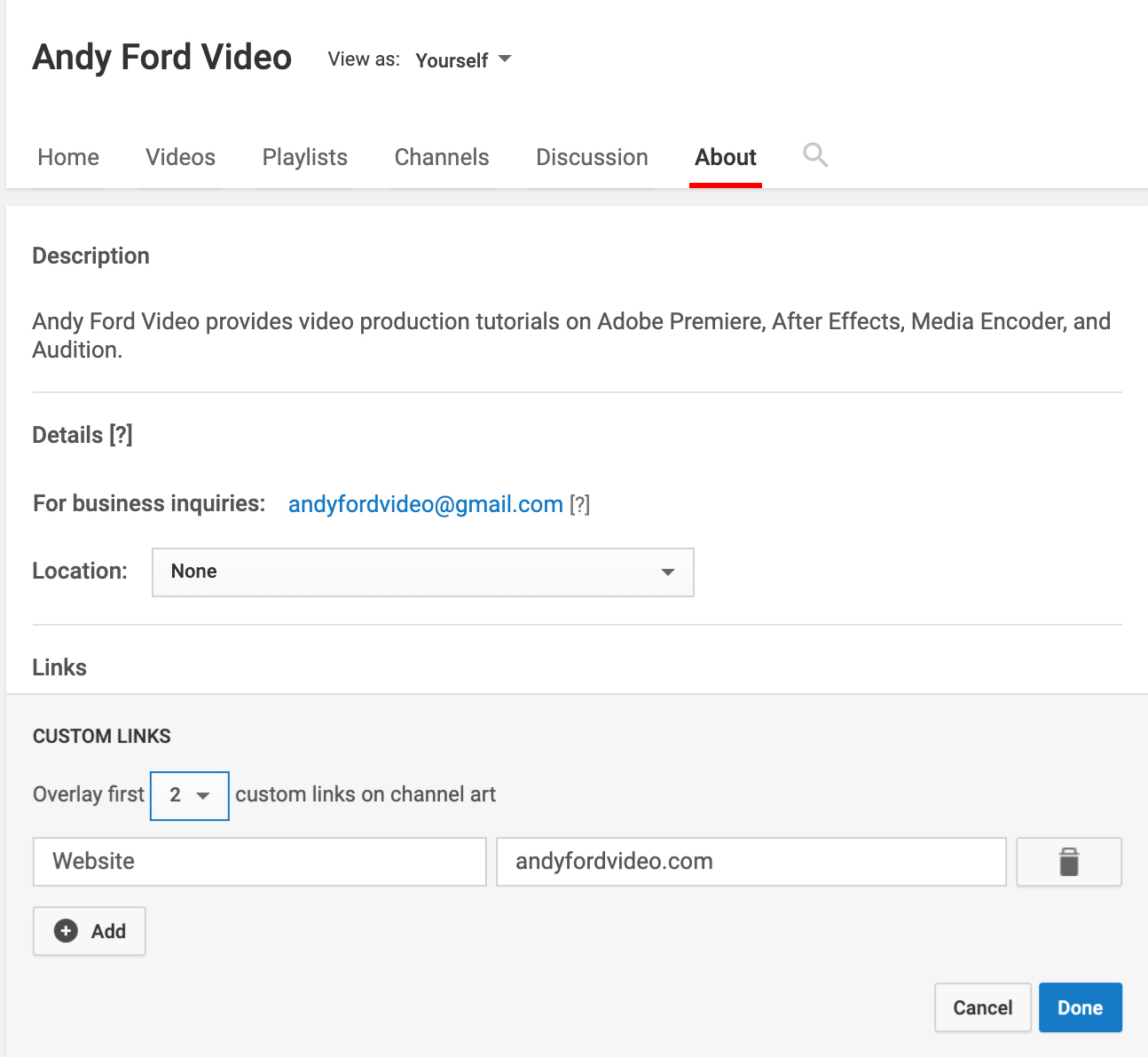Open the Playlists tab
Viewport: 1148px width, 1057px height.
coord(304,158)
